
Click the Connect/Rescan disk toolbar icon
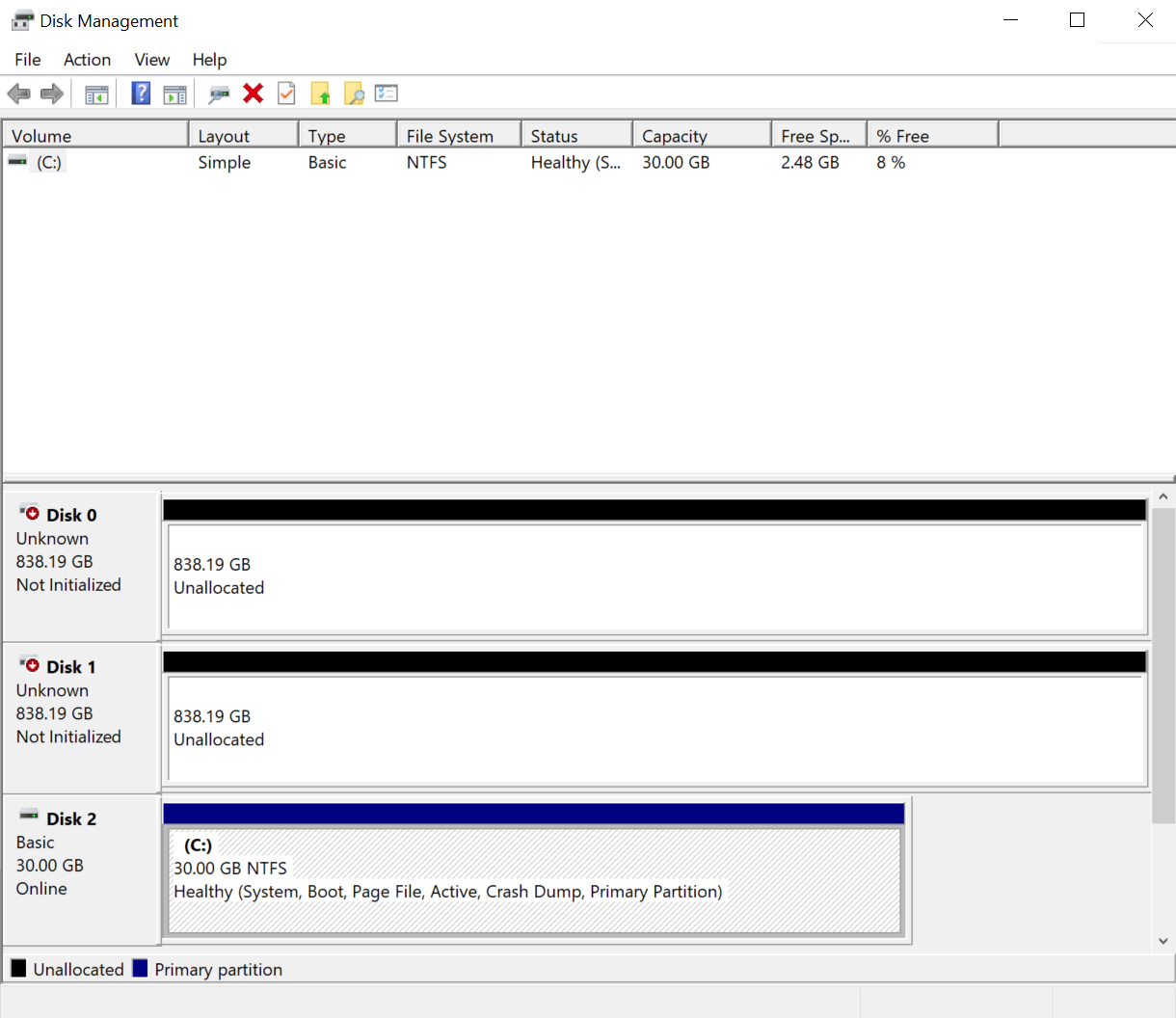click(220, 94)
